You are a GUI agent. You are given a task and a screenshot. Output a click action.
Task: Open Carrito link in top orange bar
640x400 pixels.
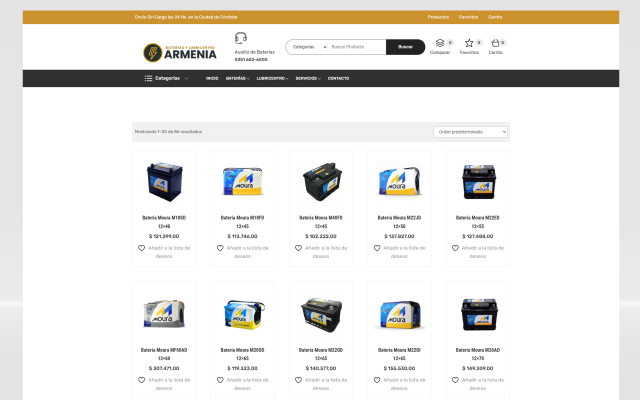[x=495, y=17]
